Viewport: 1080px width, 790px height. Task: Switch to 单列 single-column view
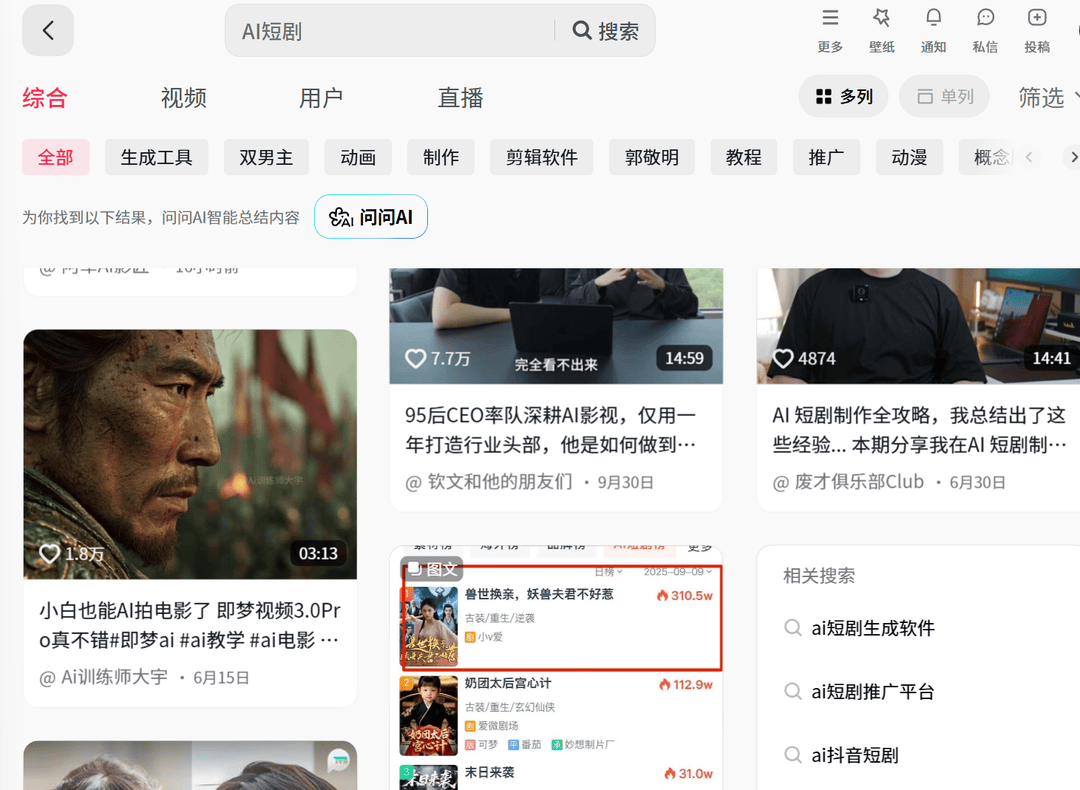tap(944, 97)
